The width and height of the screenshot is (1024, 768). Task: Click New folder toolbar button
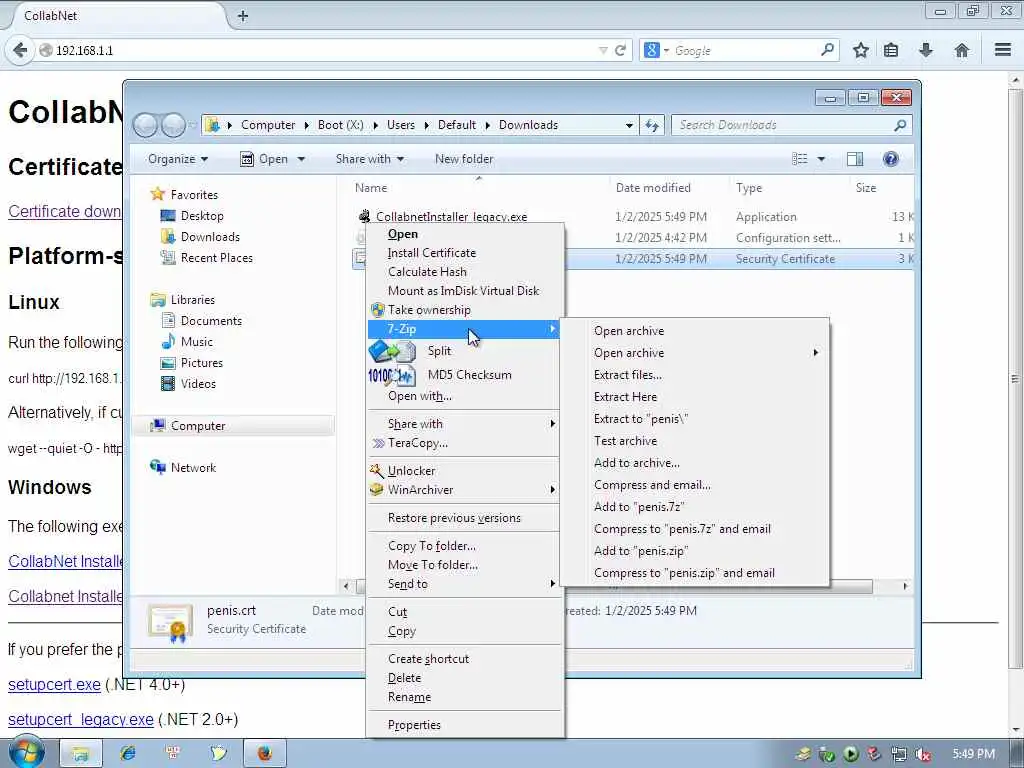tap(464, 159)
